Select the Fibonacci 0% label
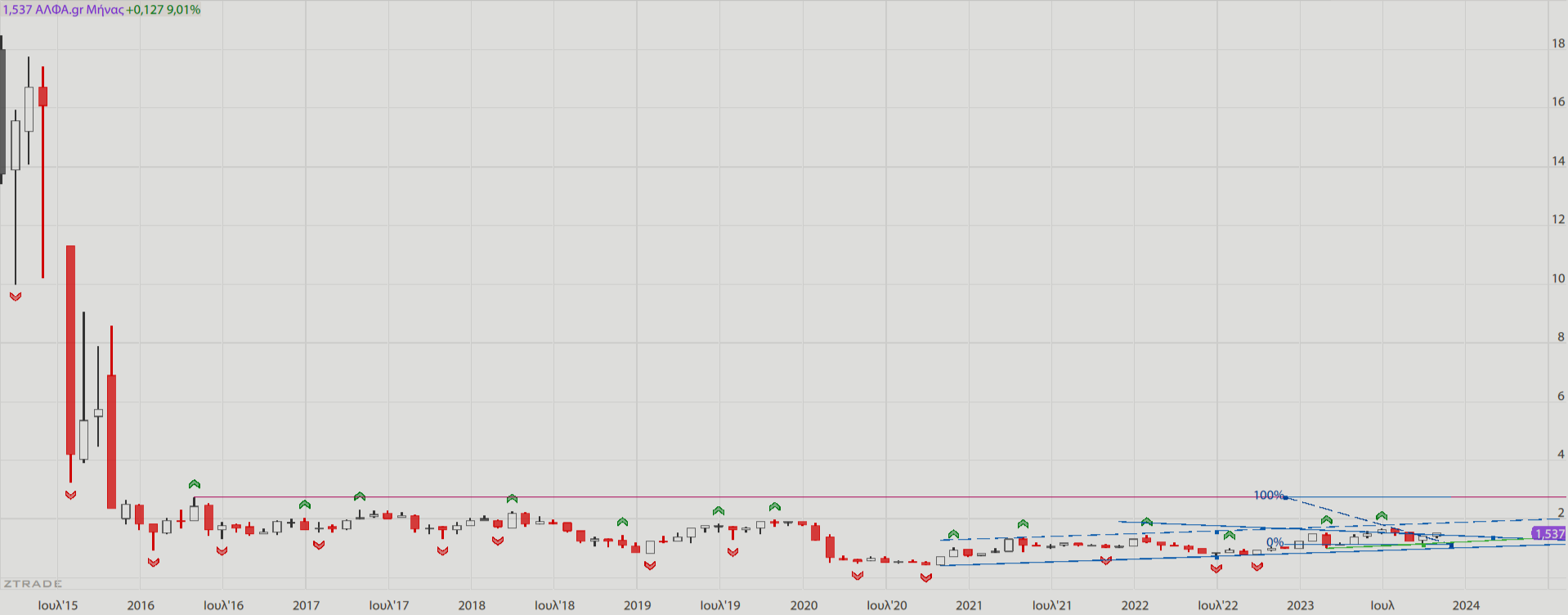Image resolution: width=1568 pixels, height=615 pixels. pyautogui.click(x=1275, y=542)
